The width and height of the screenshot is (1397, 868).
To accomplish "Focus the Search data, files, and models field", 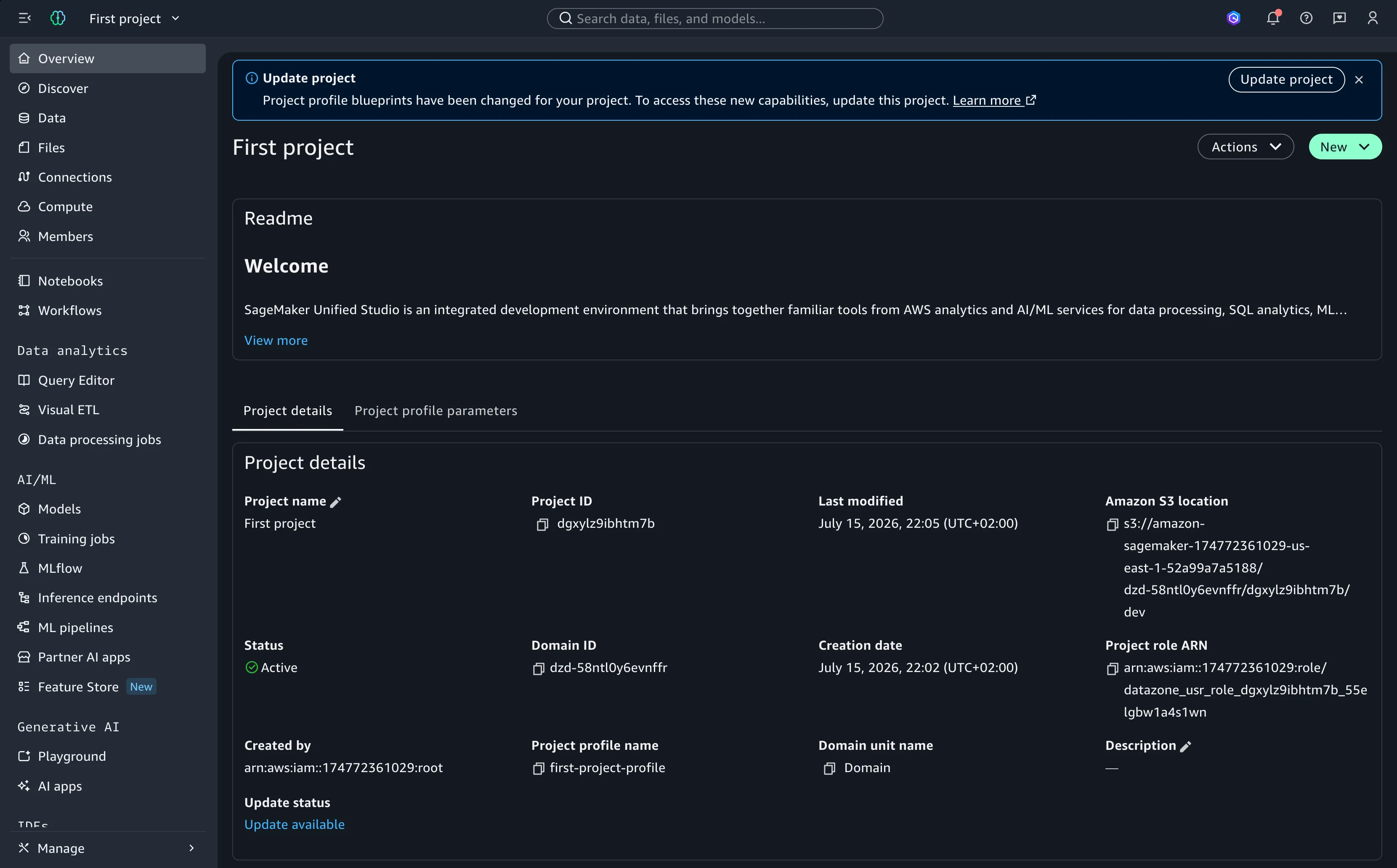I will (714, 19).
